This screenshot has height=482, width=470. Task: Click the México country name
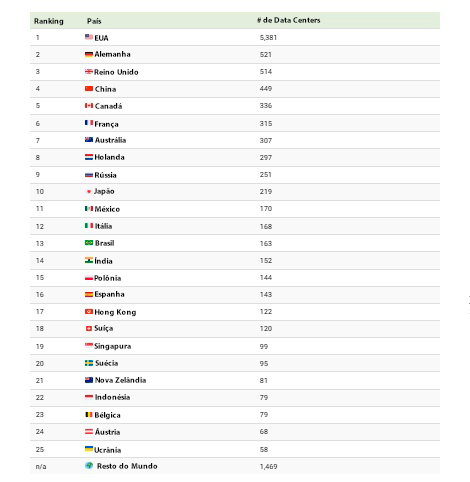(107, 209)
